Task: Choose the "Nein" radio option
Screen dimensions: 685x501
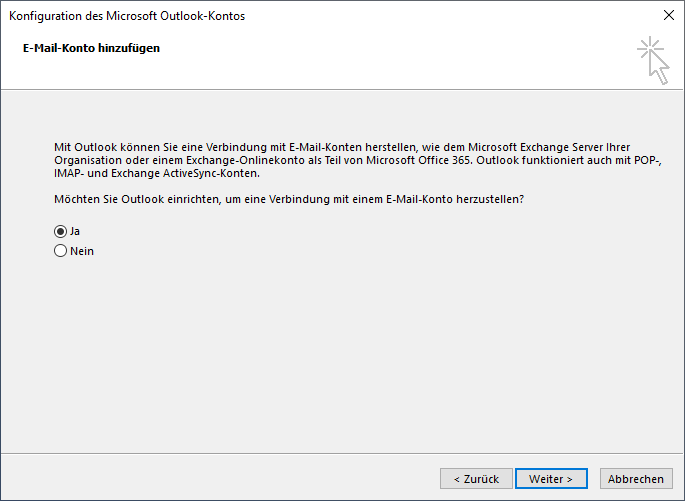Action: pos(60,251)
